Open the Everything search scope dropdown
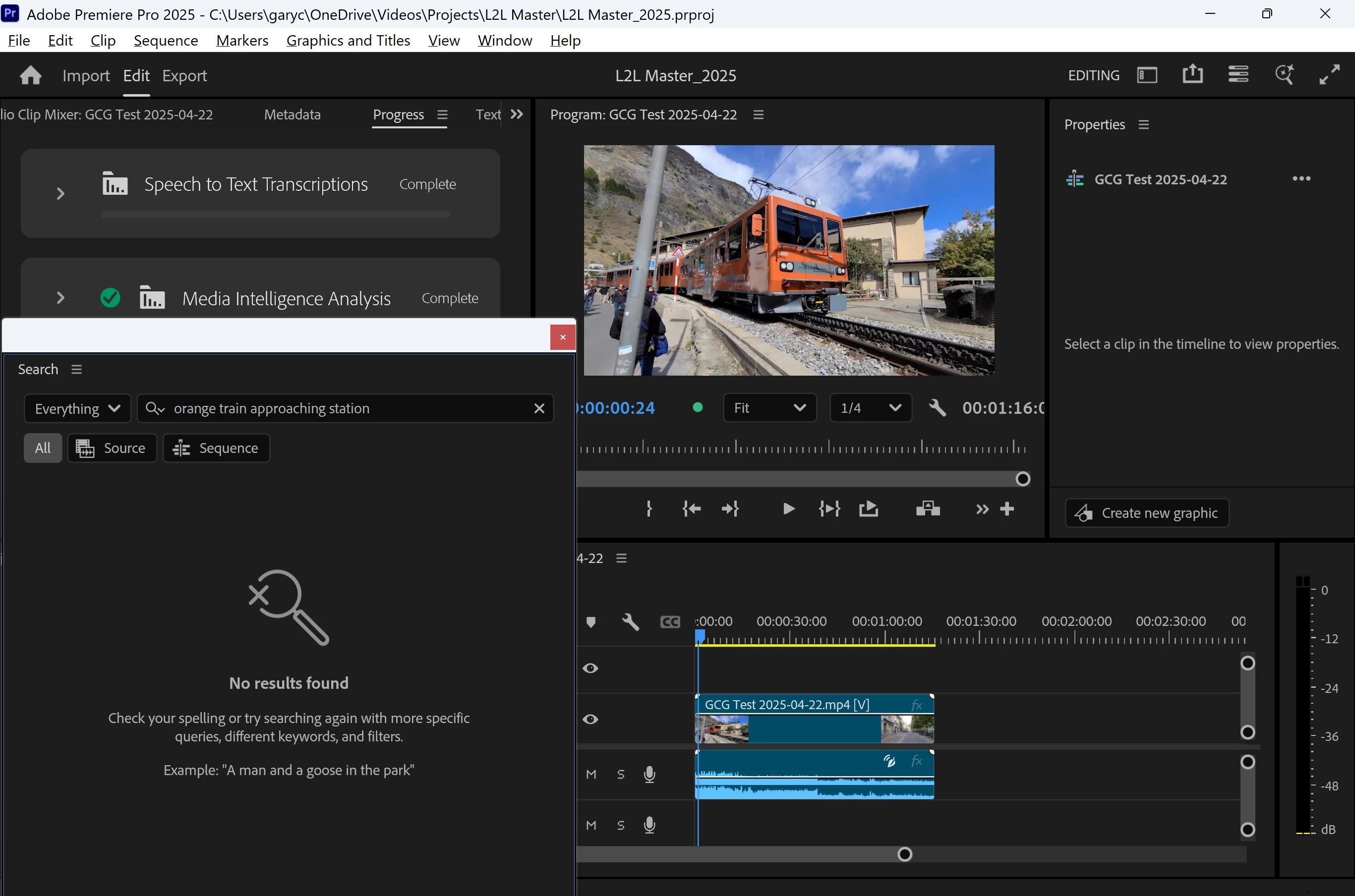1355x896 pixels. (x=77, y=408)
